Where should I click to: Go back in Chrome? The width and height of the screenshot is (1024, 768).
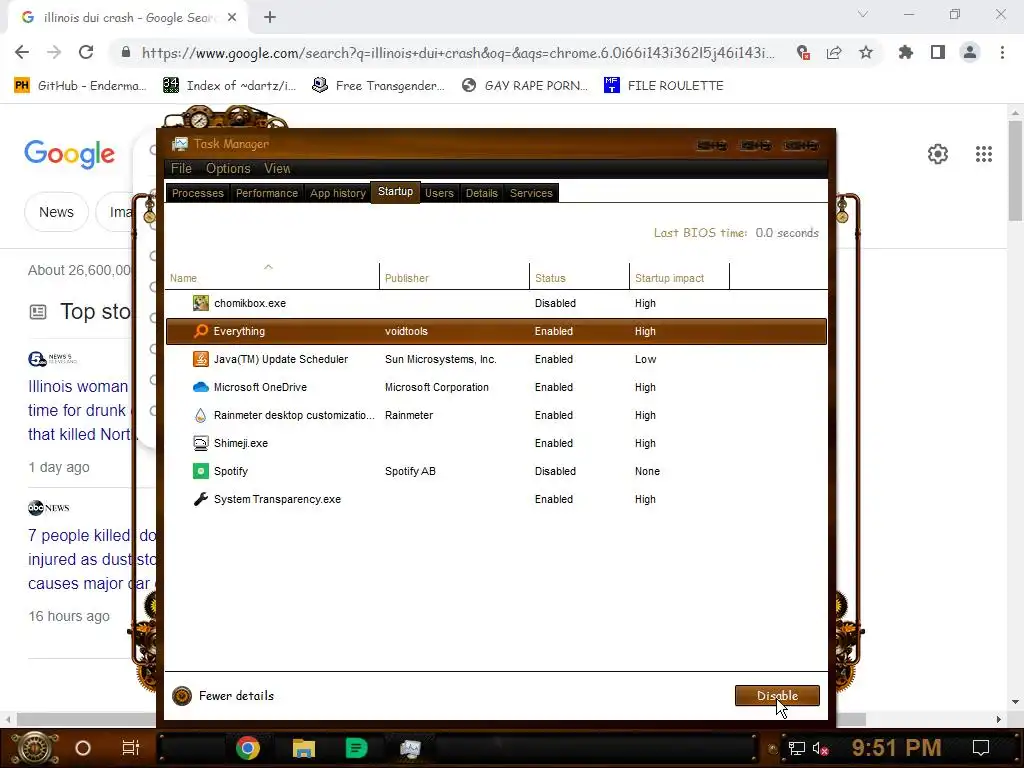pyautogui.click(x=22, y=52)
